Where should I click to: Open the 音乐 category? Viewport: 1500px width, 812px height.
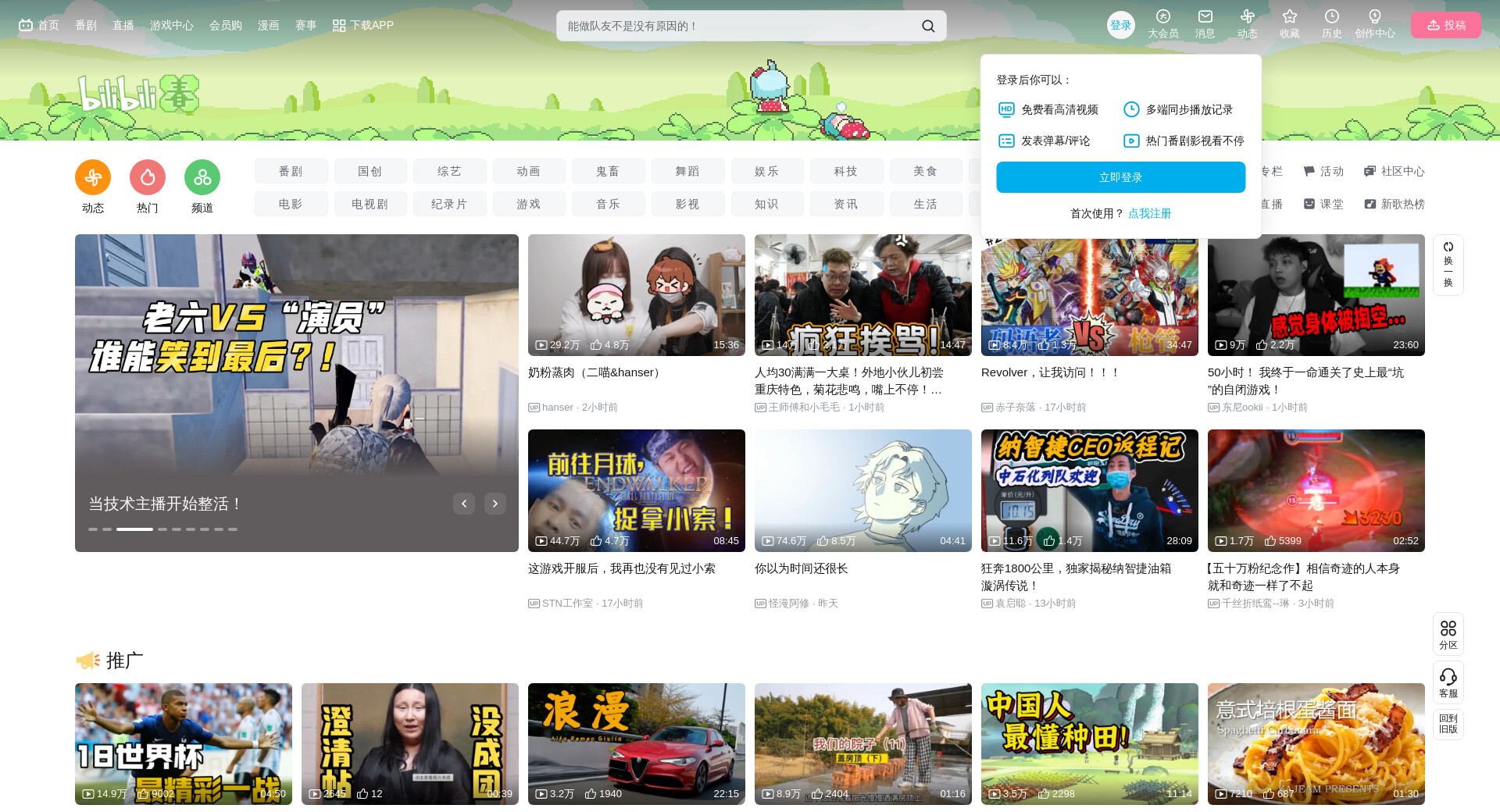coord(609,204)
